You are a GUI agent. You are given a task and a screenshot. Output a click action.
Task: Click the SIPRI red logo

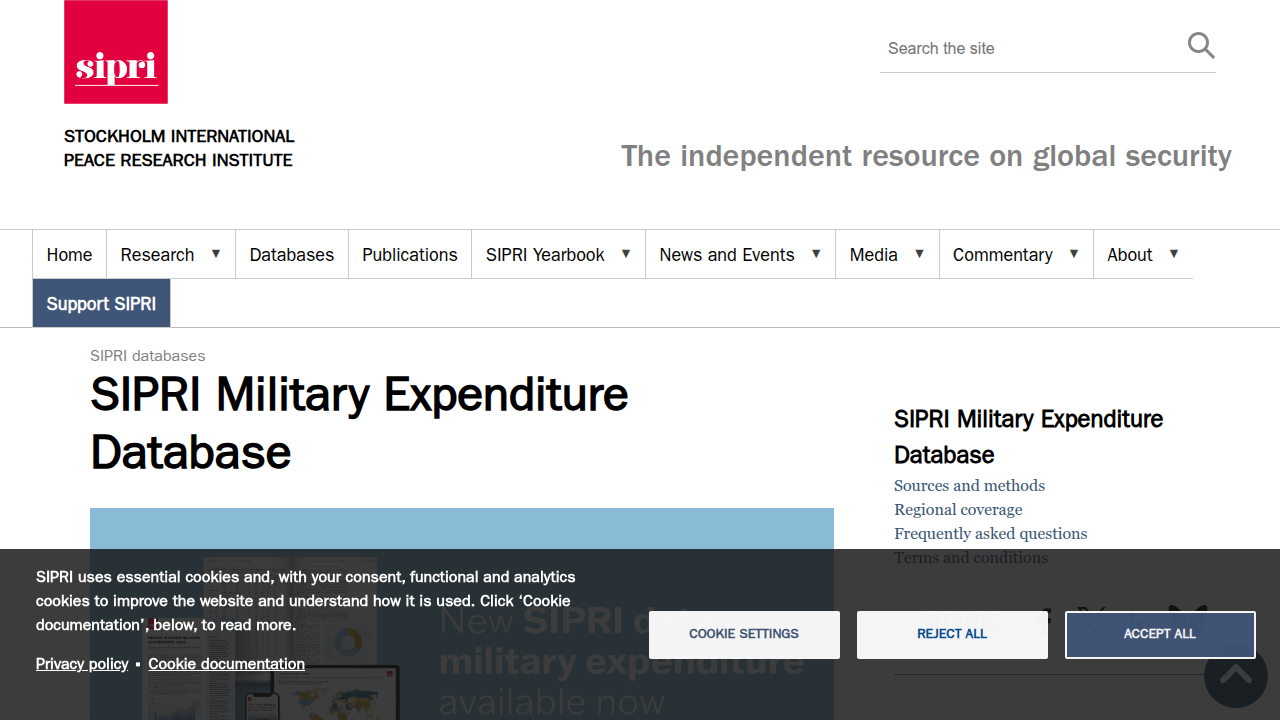pyautogui.click(x=116, y=52)
